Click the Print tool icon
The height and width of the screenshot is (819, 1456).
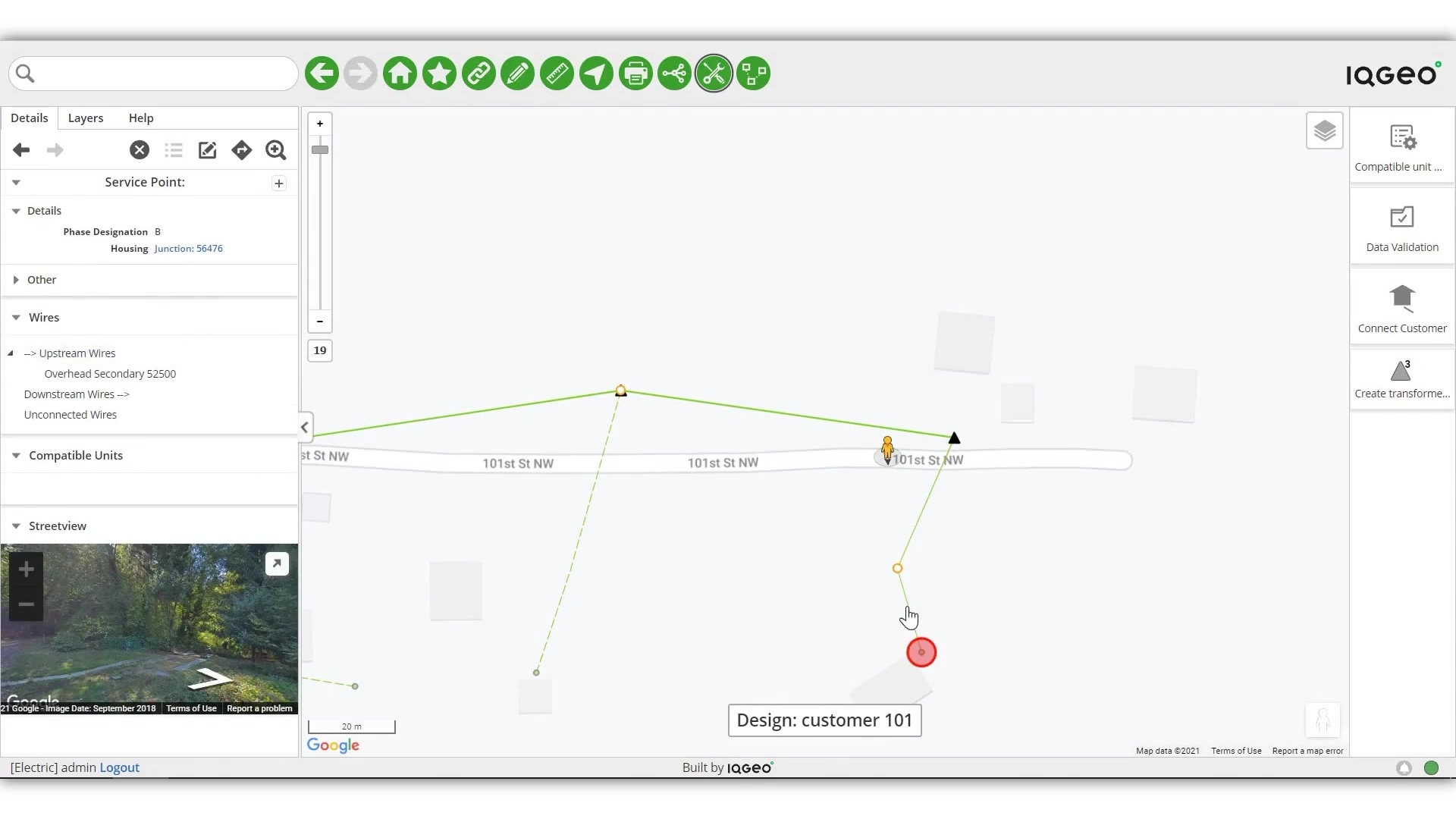(x=635, y=73)
